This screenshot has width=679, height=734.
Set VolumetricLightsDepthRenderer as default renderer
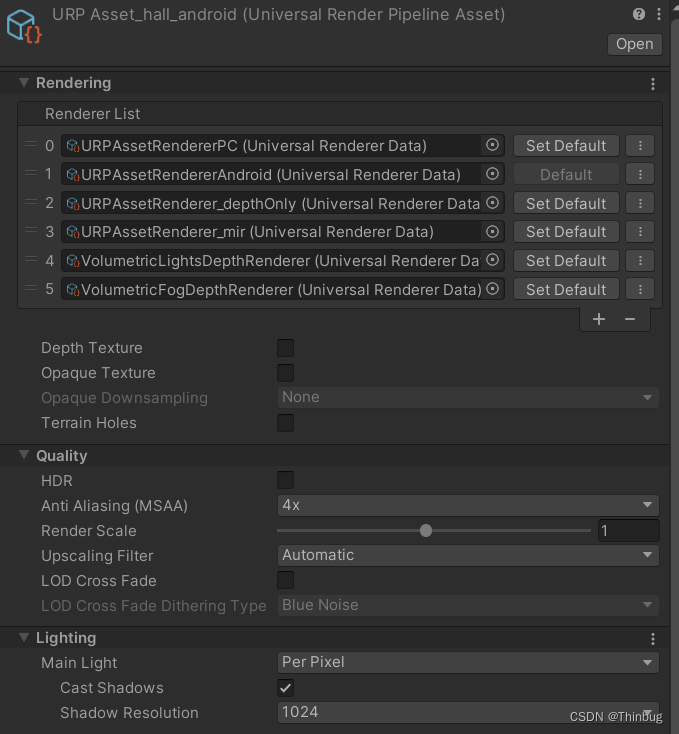coord(566,261)
